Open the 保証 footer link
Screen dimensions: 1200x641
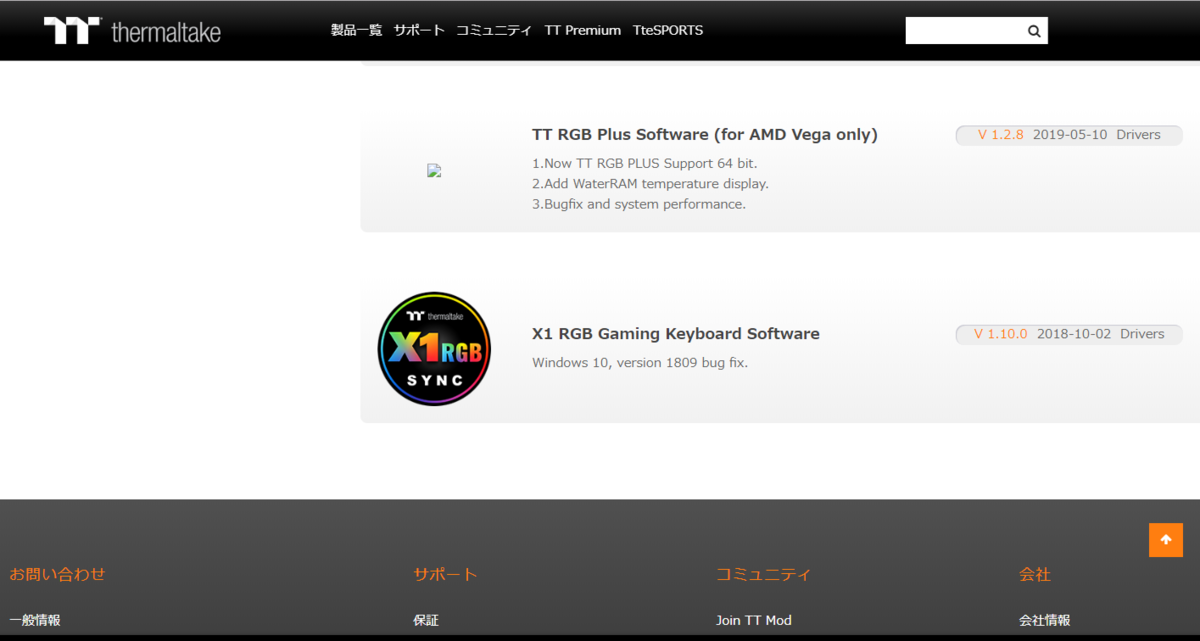point(426,620)
